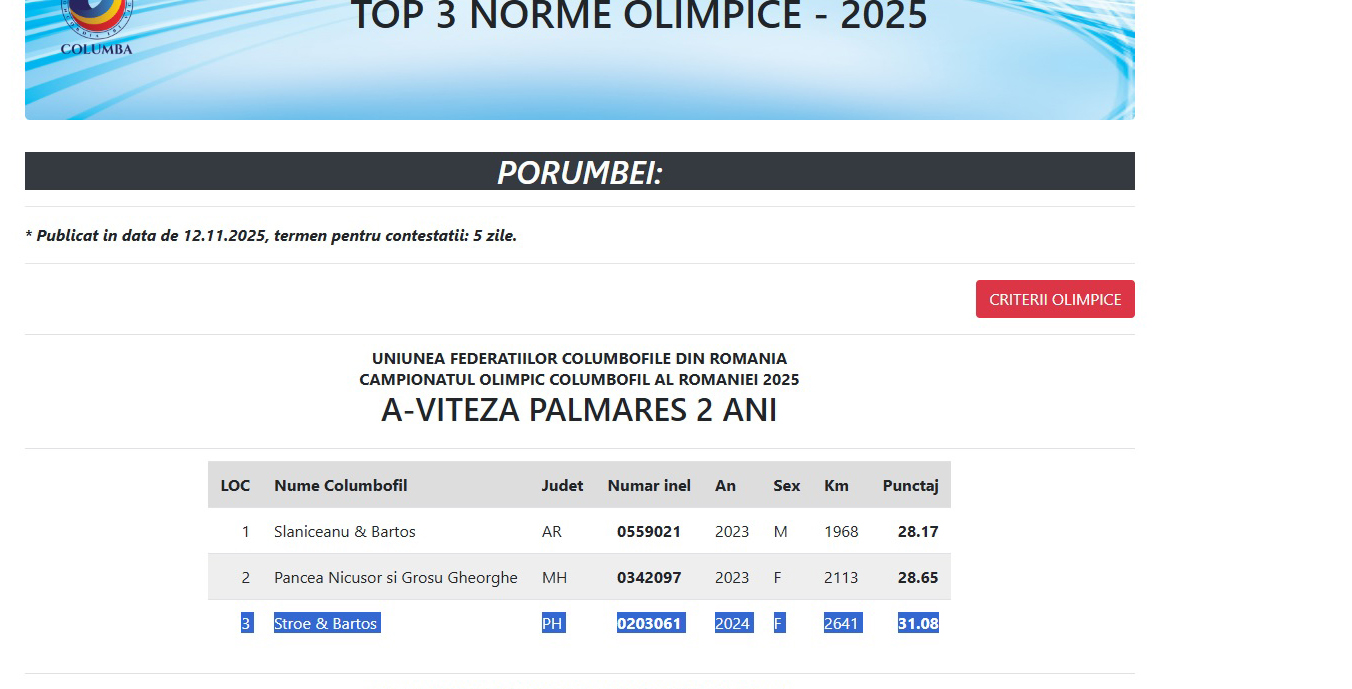
Task: Click the highlighted Stroe & Bartos entry
Action: (326, 622)
